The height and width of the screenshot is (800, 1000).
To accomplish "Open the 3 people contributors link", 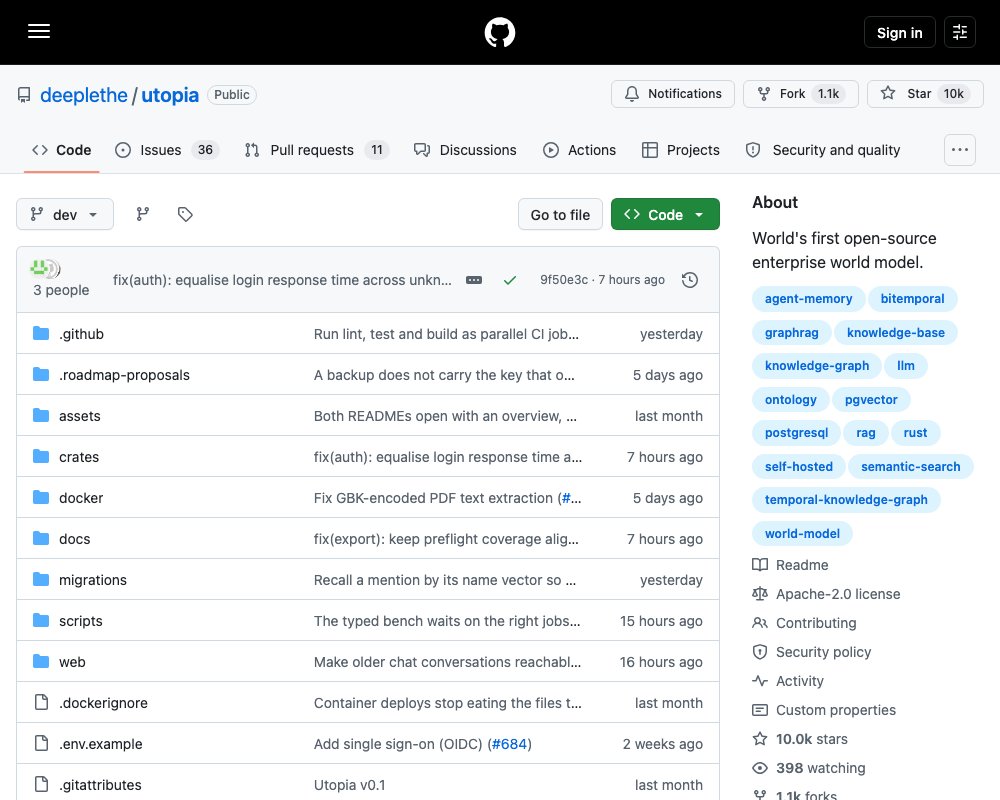I will 61,290.
